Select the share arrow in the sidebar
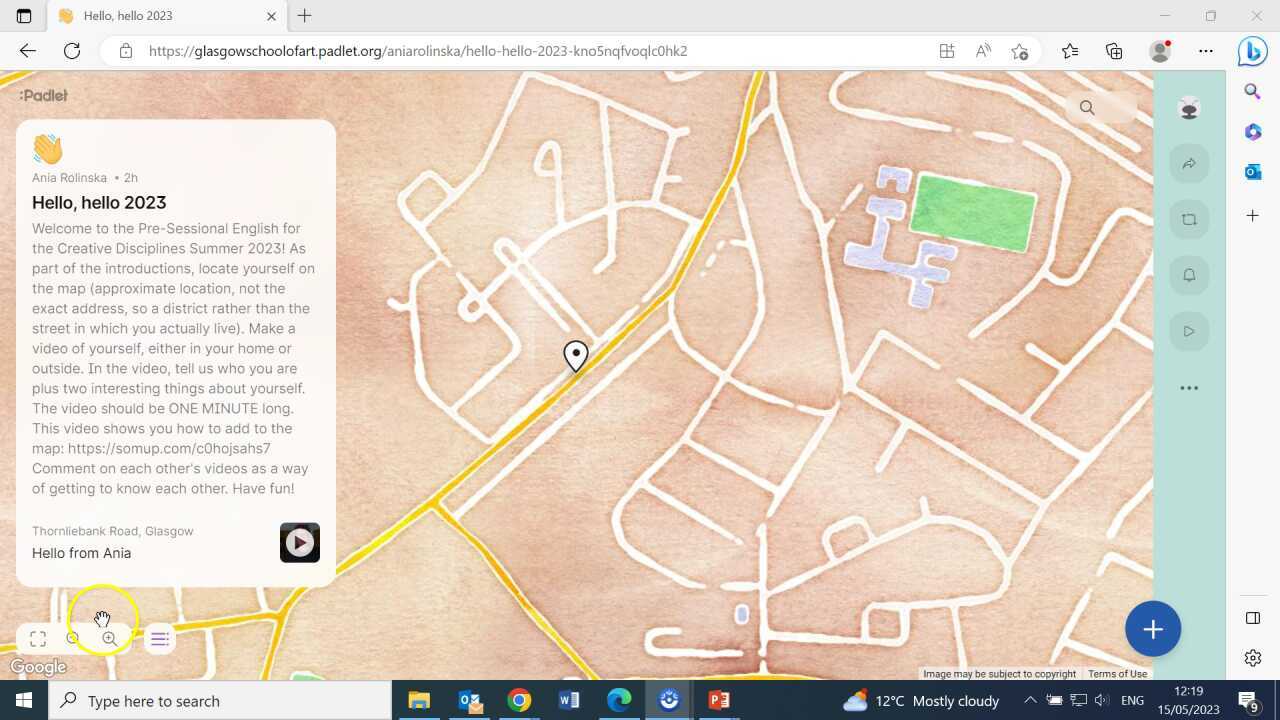The width and height of the screenshot is (1280, 720). coord(1189,163)
